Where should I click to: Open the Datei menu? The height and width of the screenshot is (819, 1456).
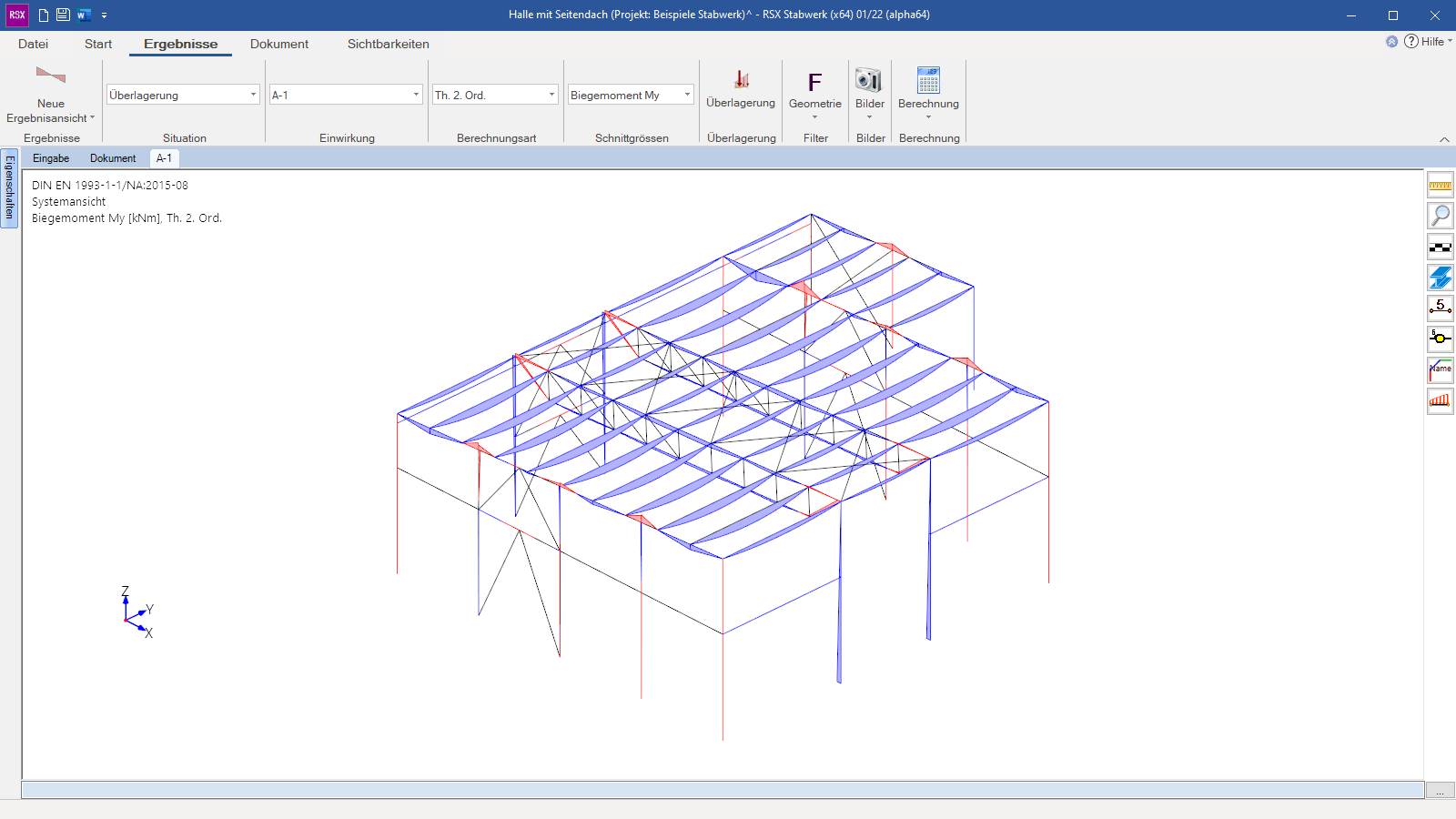[33, 44]
